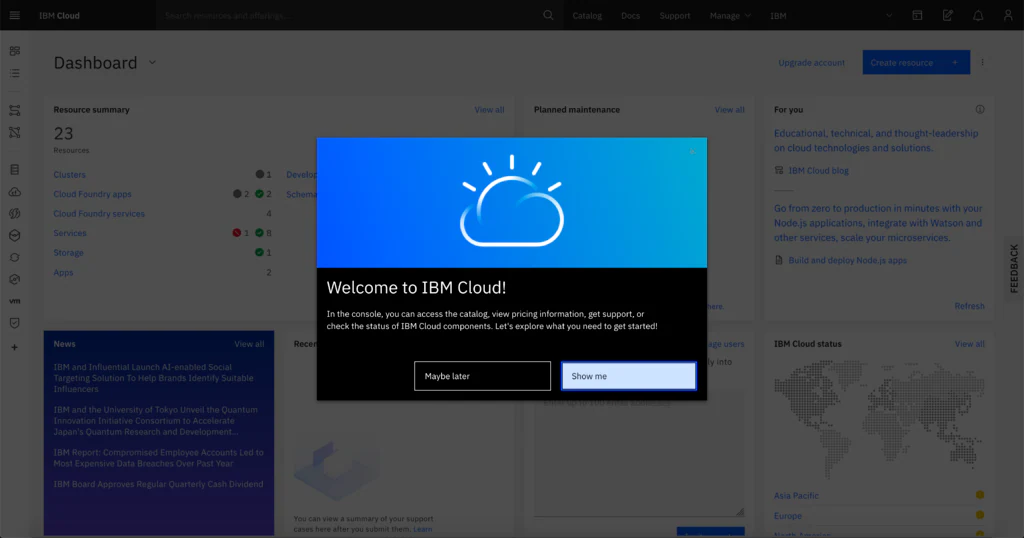The image size is (1024, 538).
Task: Click the Maybe later button
Action: tap(482, 376)
